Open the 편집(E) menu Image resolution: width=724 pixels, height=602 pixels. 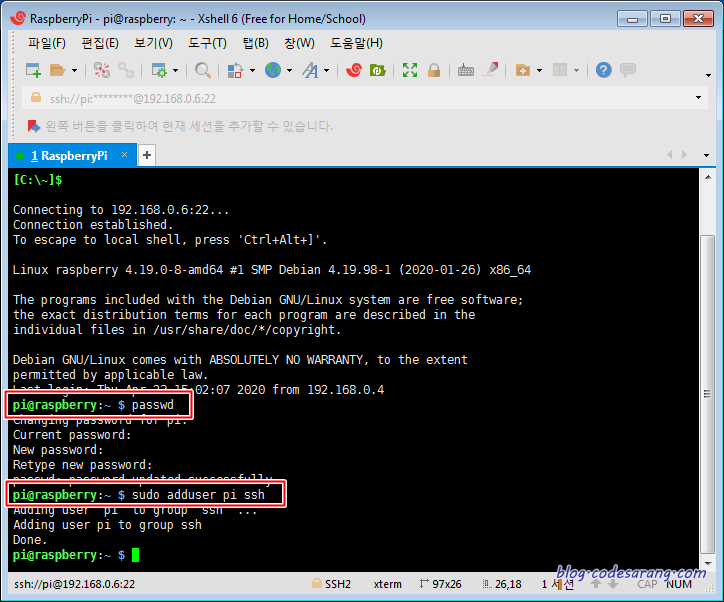point(100,43)
